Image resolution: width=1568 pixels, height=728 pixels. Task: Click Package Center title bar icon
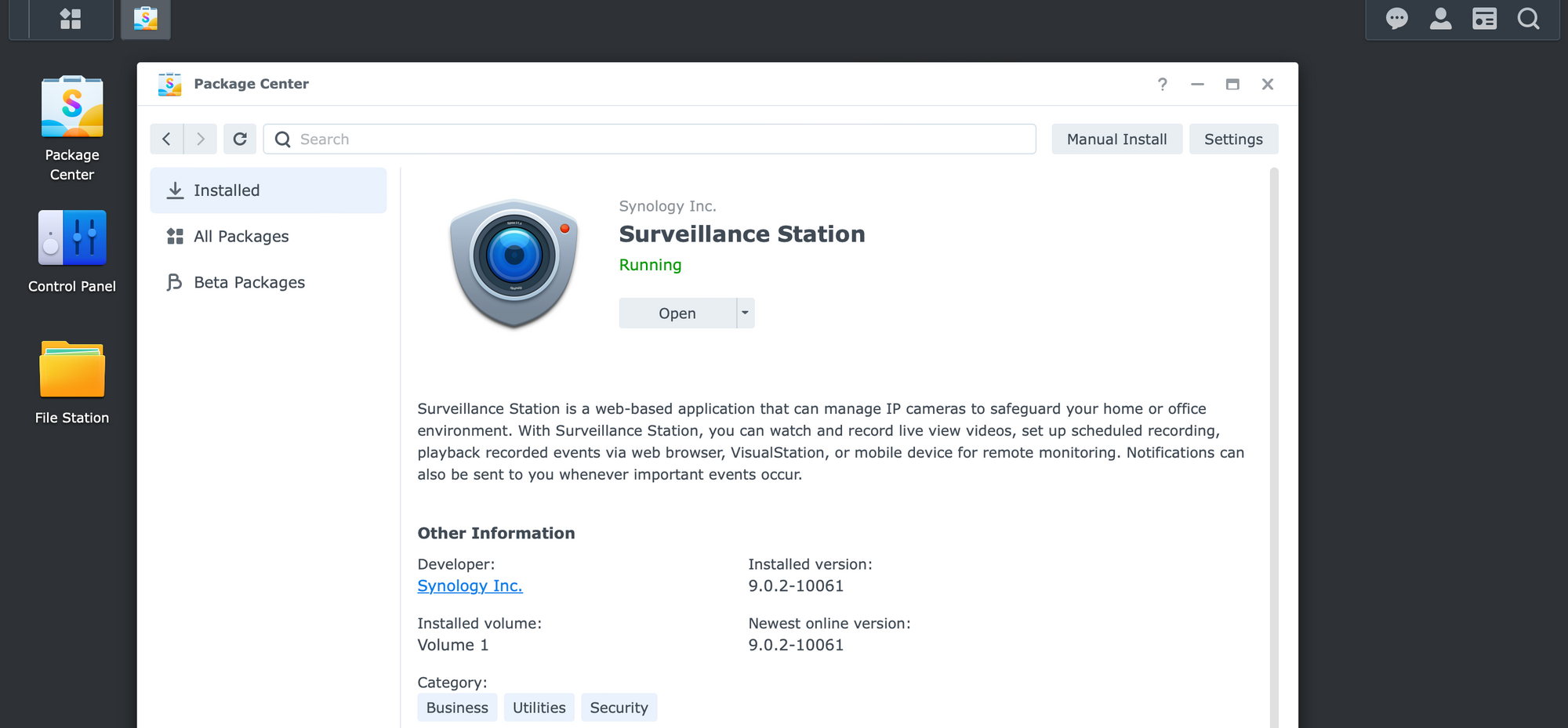(169, 84)
